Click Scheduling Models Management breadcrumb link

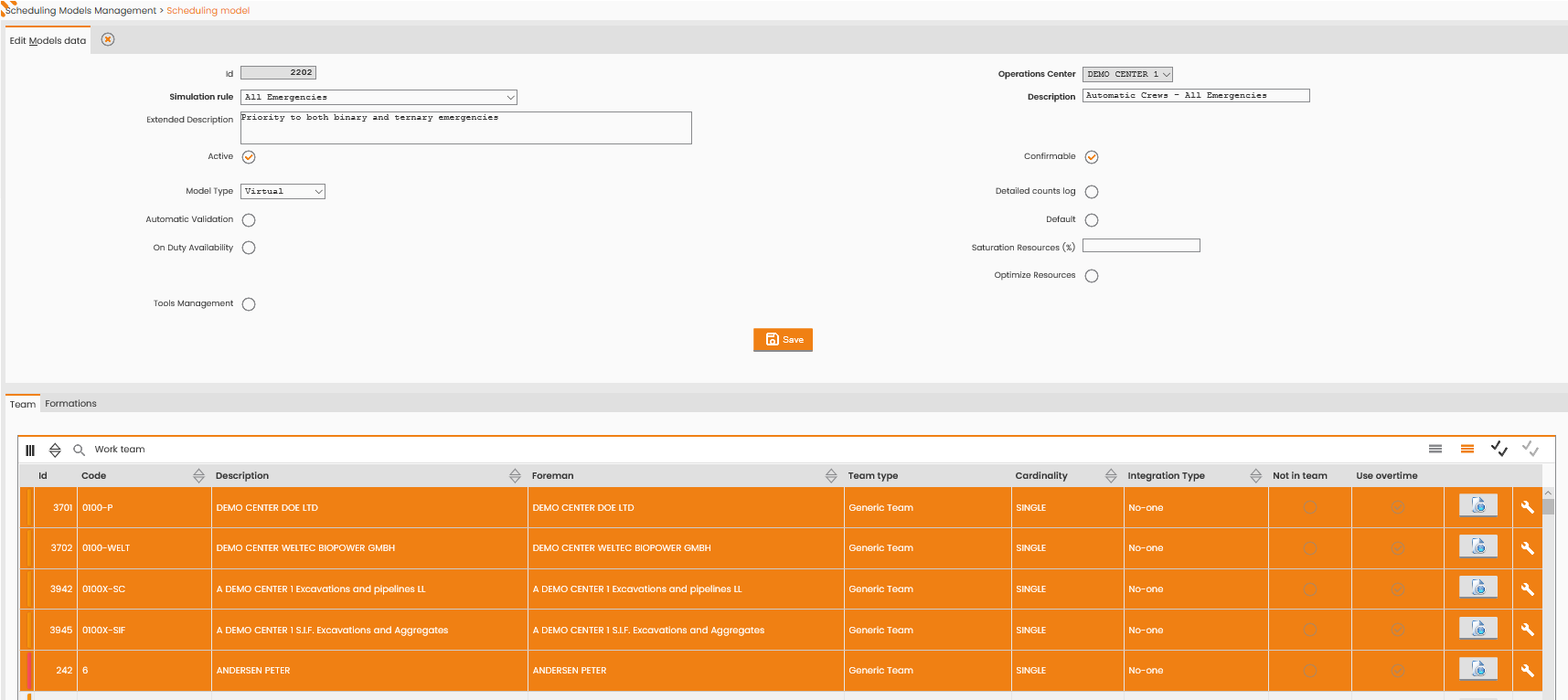tap(81, 11)
